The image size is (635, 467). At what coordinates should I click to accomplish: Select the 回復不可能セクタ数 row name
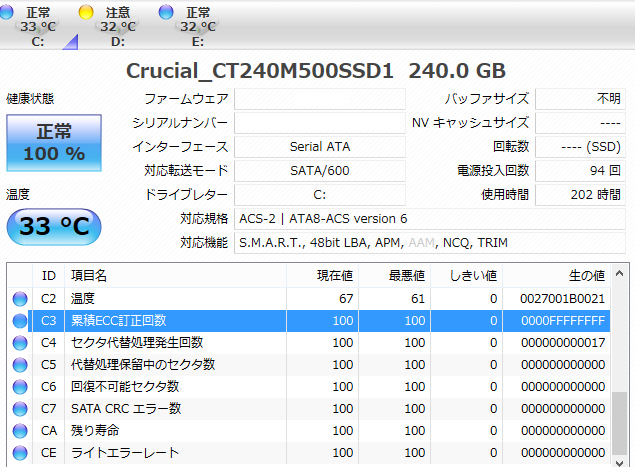[x=125, y=387]
